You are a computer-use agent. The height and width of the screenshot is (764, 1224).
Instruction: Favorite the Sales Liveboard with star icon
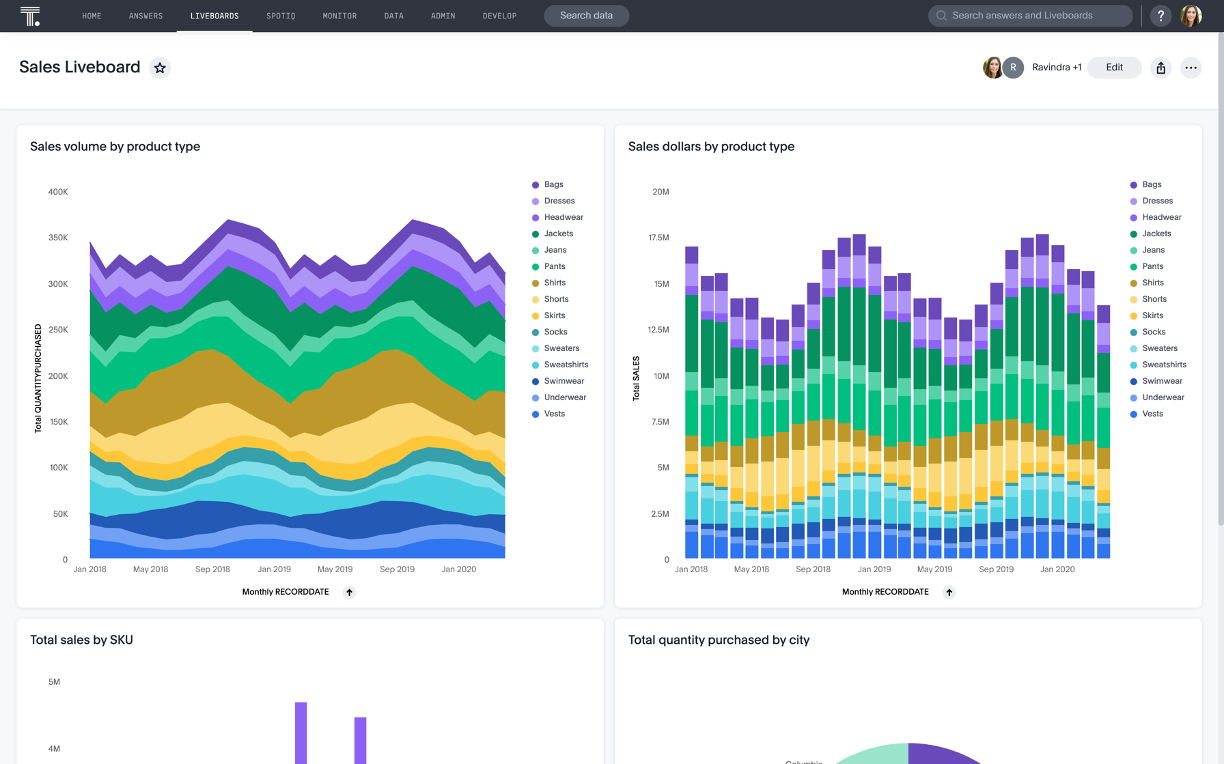pyautogui.click(x=160, y=68)
